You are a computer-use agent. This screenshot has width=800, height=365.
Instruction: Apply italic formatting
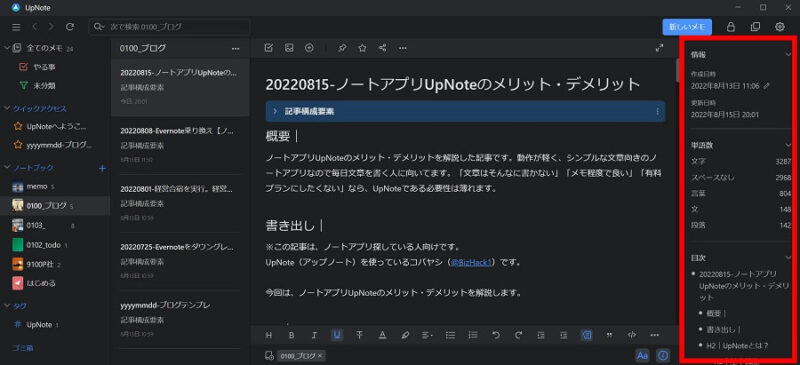coord(314,335)
